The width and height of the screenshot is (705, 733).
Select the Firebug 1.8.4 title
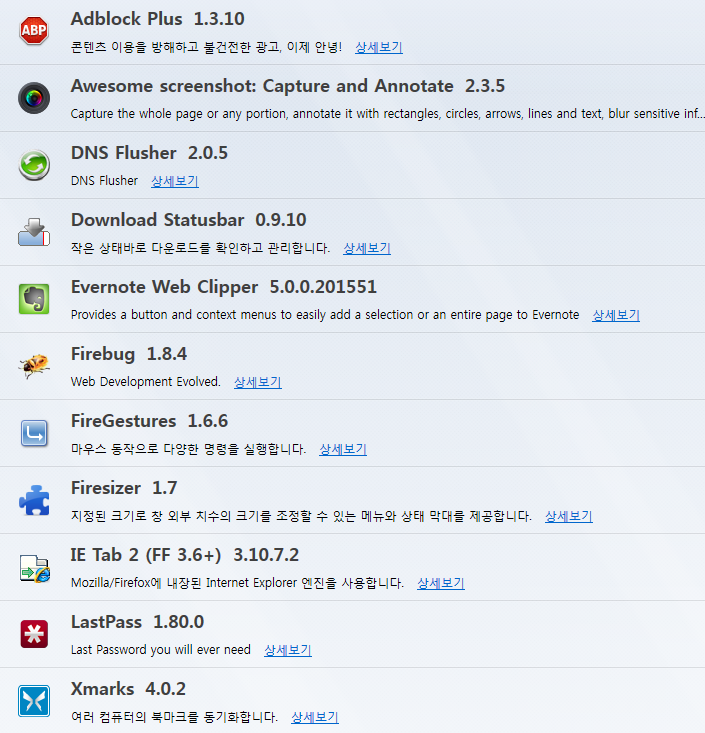pos(129,354)
